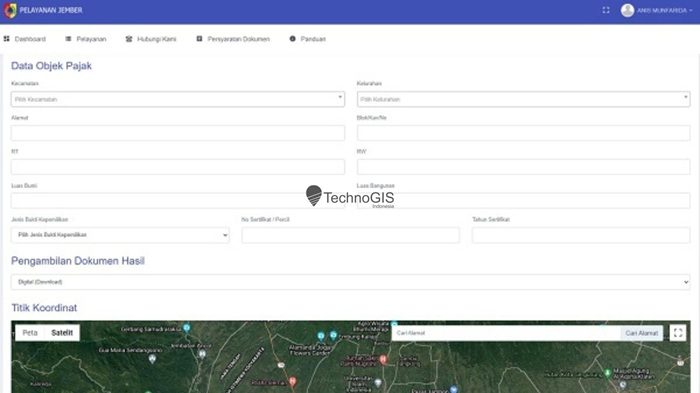Click the Dashboard grid icon
The height and width of the screenshot is (393, 700).
click(7, 39)
